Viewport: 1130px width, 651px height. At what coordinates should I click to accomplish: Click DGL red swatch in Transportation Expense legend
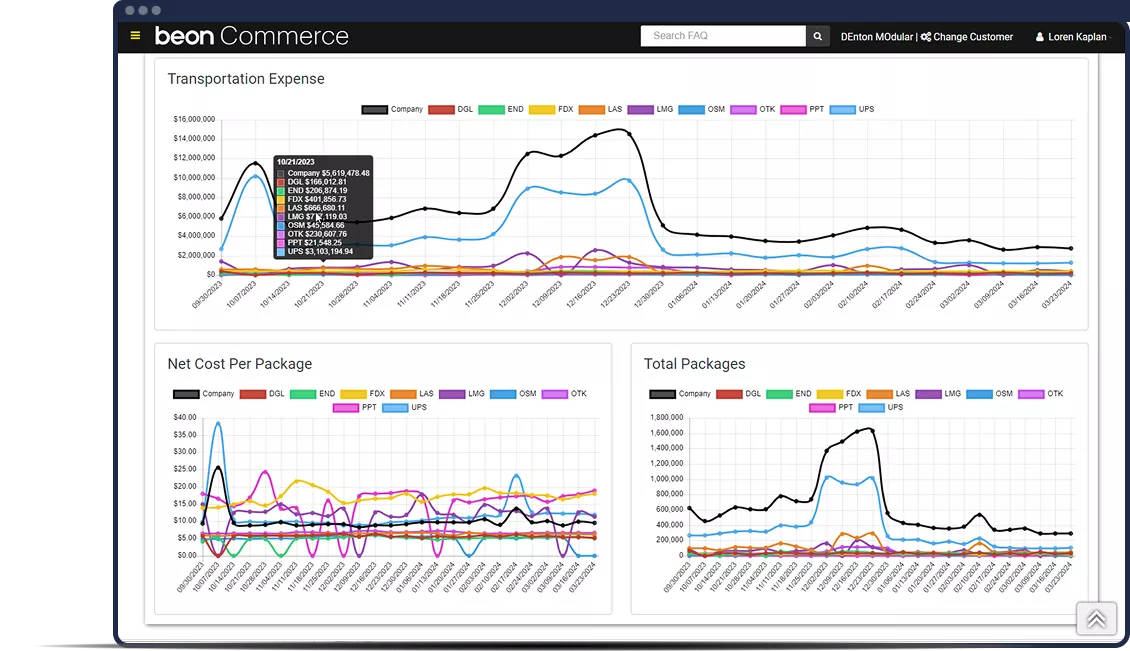coord(441,109)
